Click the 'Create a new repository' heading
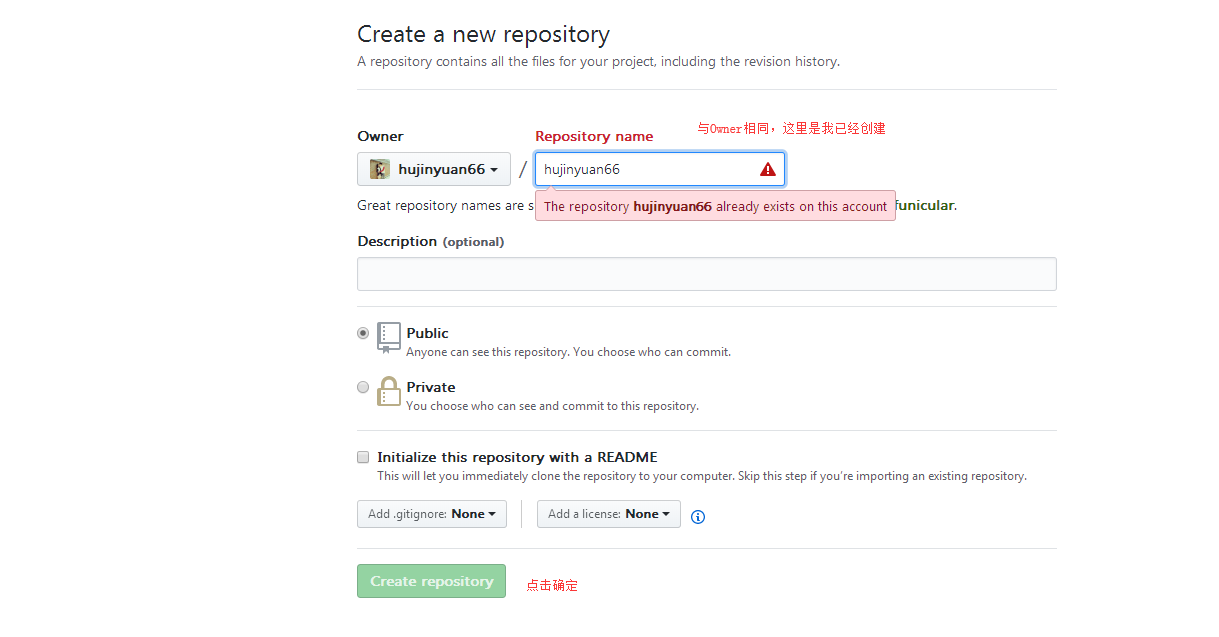 coord(483,34)
